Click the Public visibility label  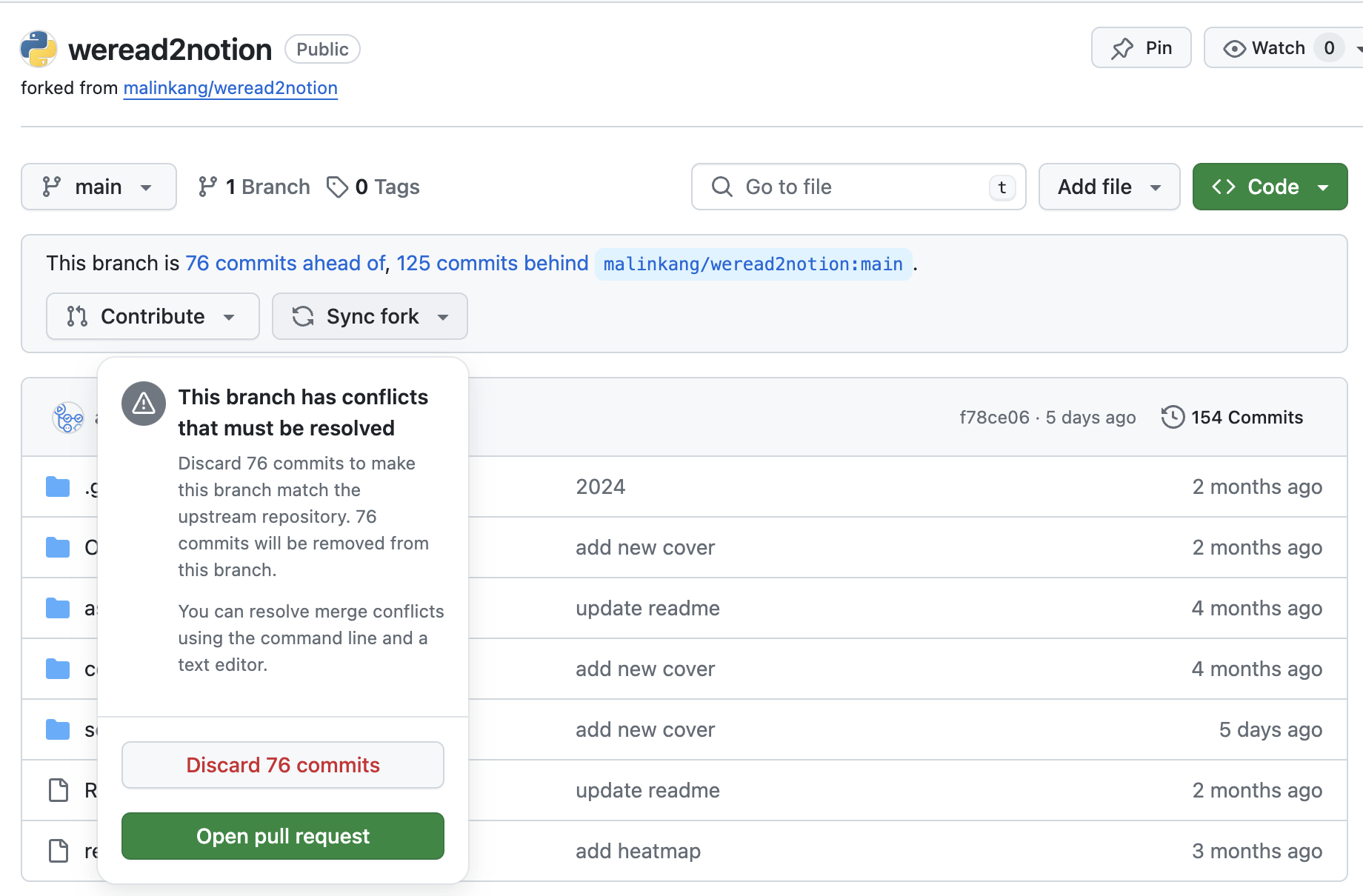click(x=322, y=49)
